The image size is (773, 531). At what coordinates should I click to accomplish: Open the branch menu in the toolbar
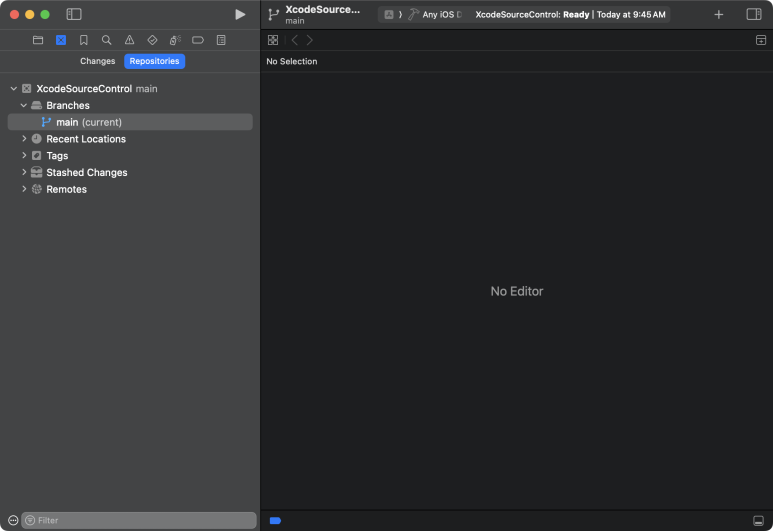coord(273,15)
